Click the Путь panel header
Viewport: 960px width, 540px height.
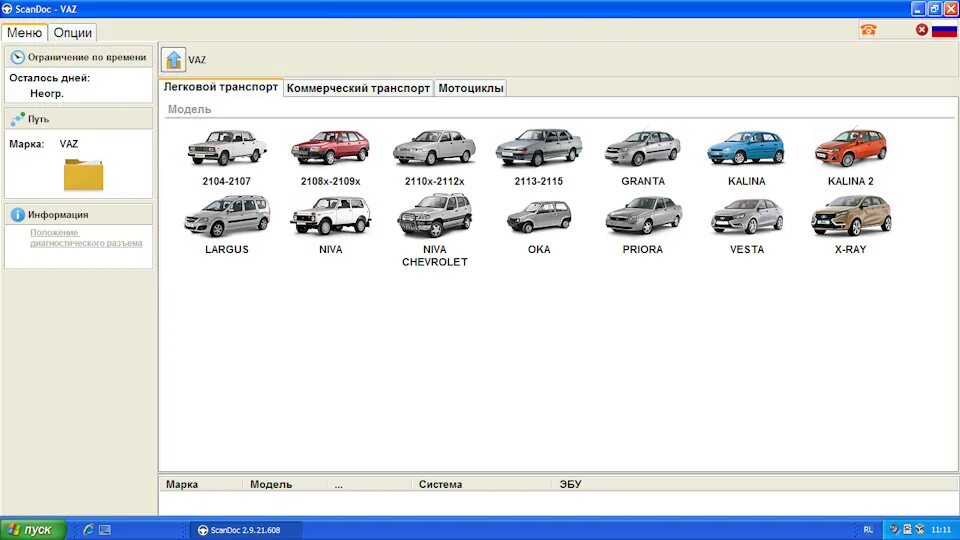[78, 119]
